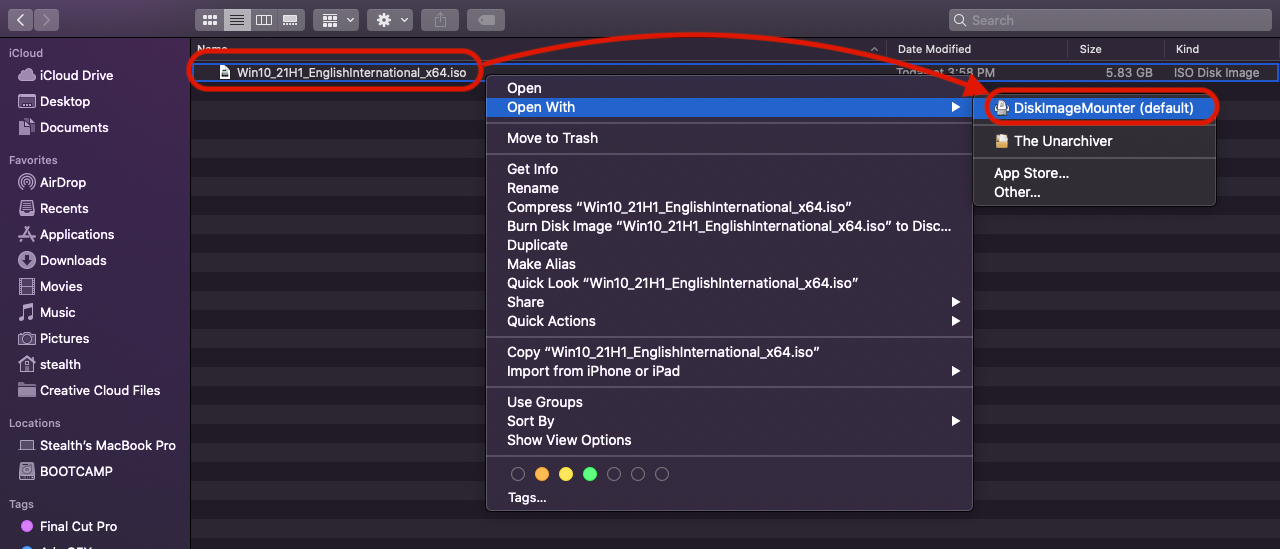
Task: Select Move to Trash
Action: click(729, 138)
